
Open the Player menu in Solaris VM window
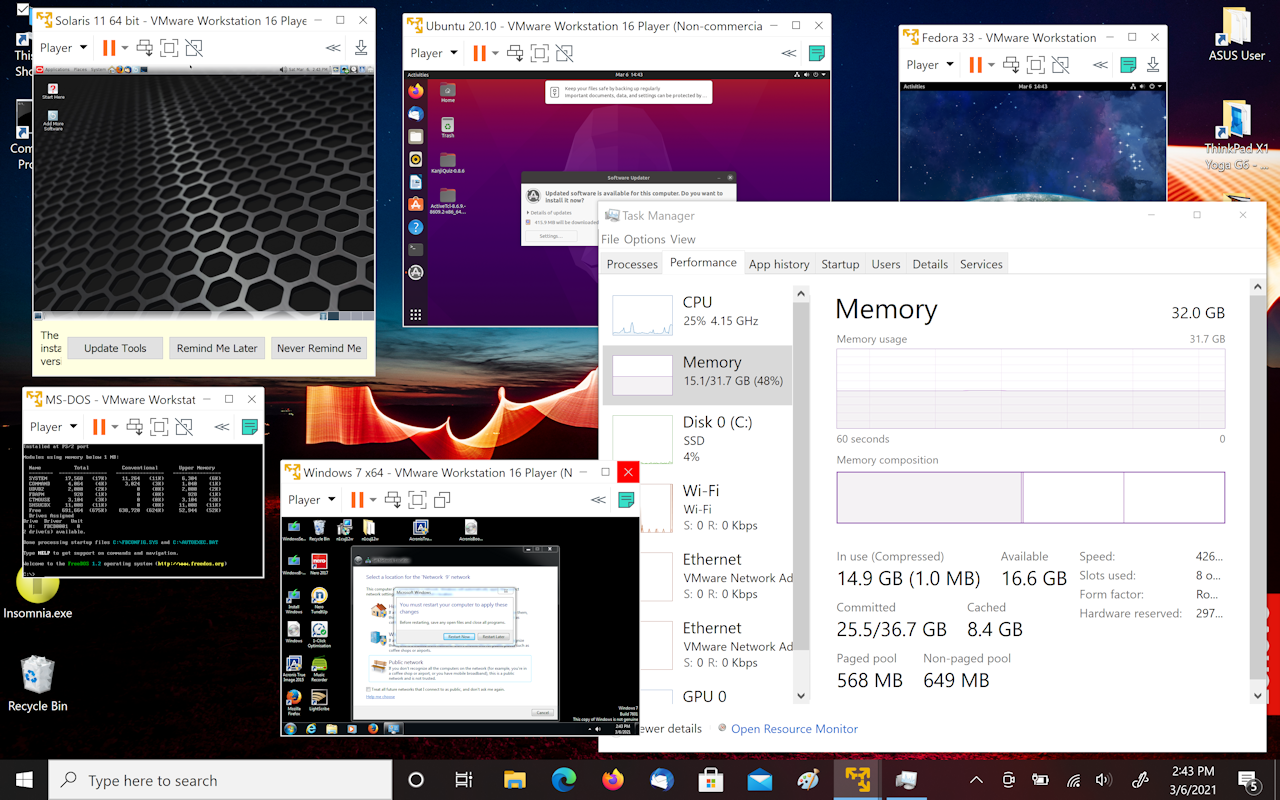click(63, 48)
